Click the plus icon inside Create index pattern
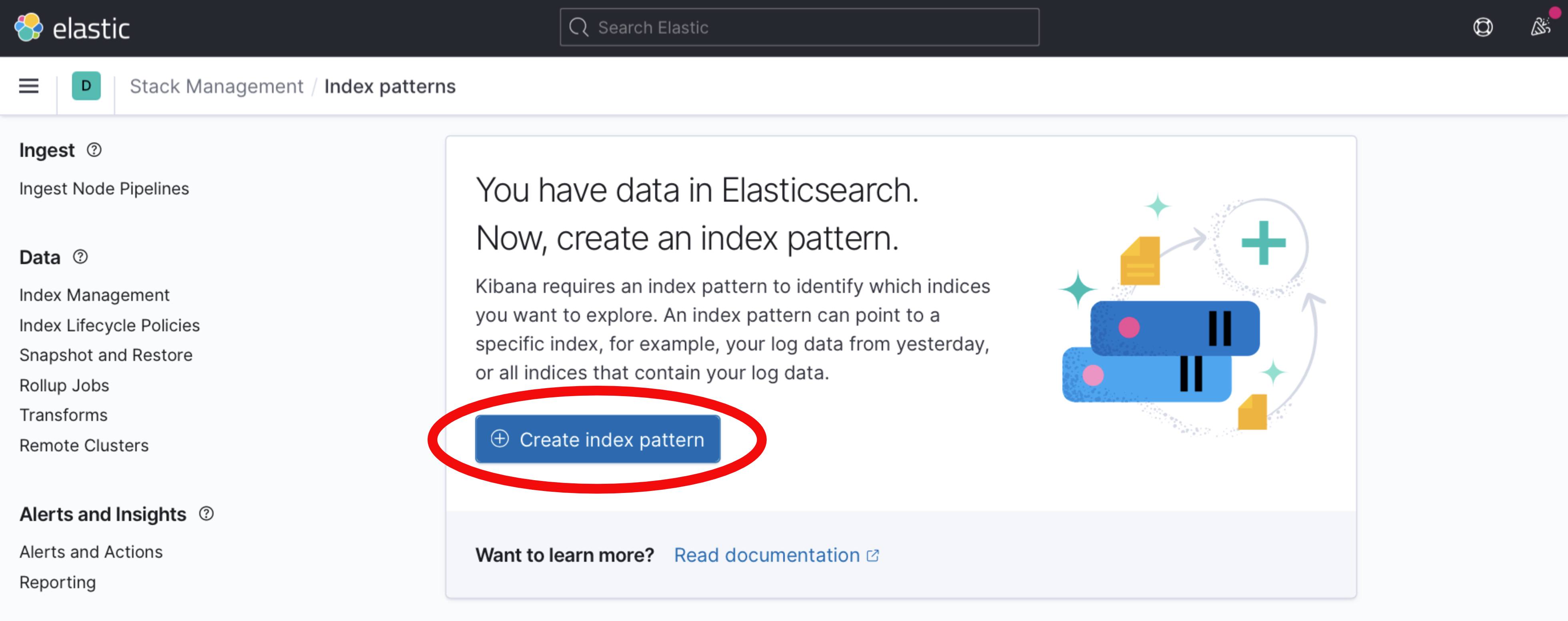This screenshot has height=621, width=1568. [500, 439]
